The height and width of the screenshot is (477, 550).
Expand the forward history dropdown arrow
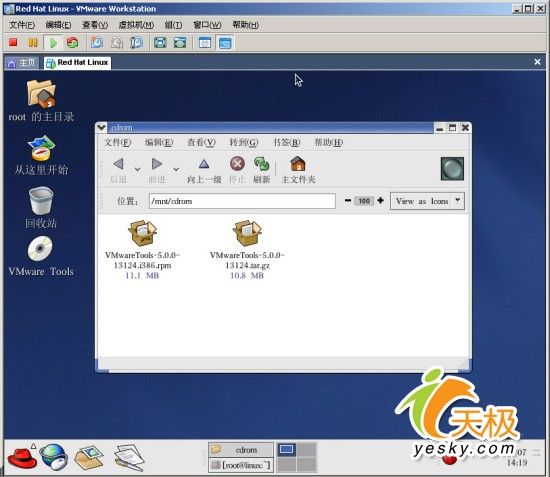[176, 169]
